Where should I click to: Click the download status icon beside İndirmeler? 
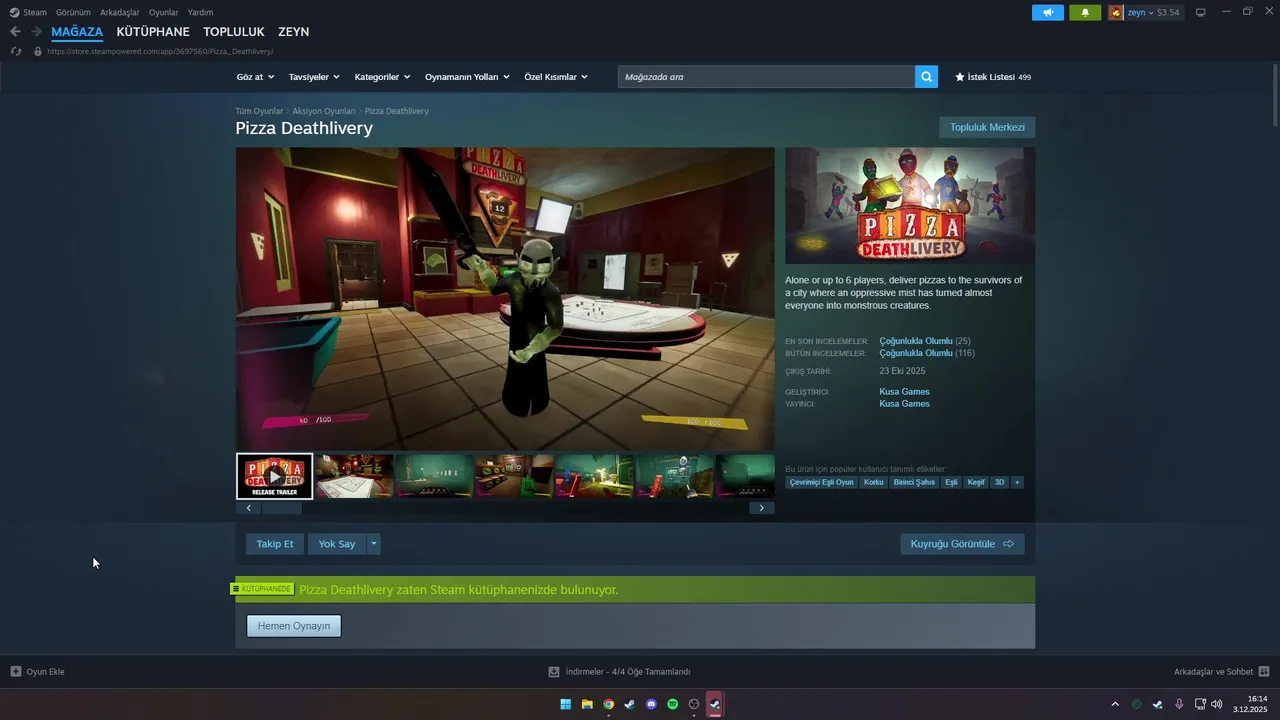pyautogui.click(x=554, y=671)
